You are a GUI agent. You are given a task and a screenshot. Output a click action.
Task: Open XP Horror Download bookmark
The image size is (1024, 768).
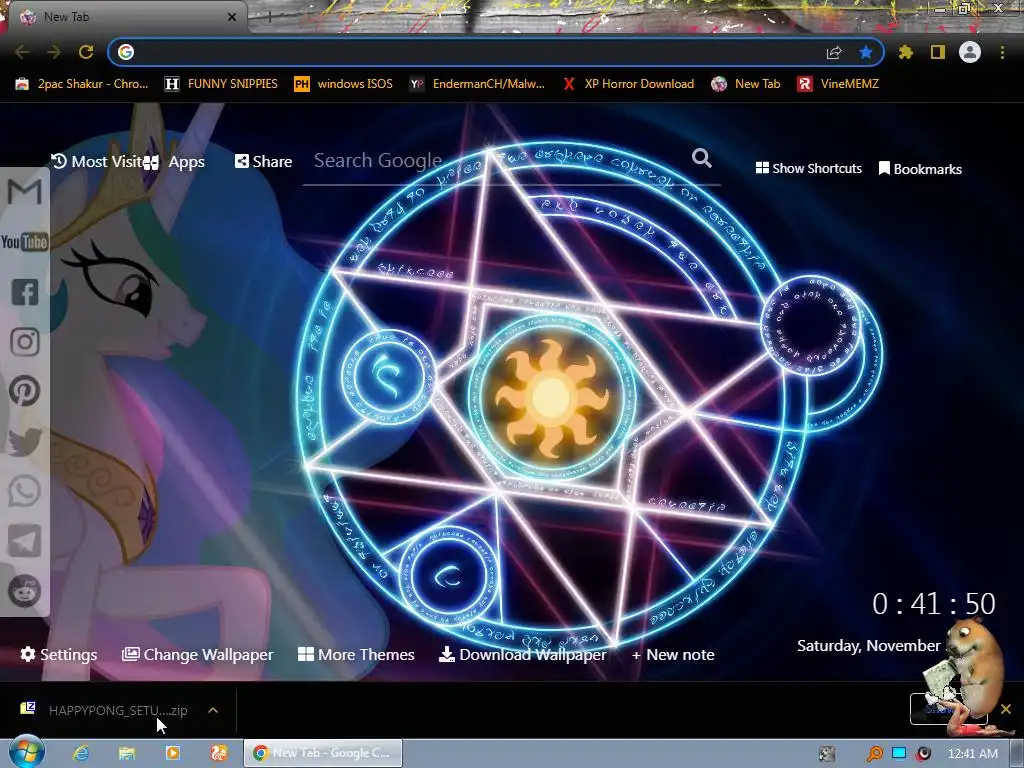[628, 84]
